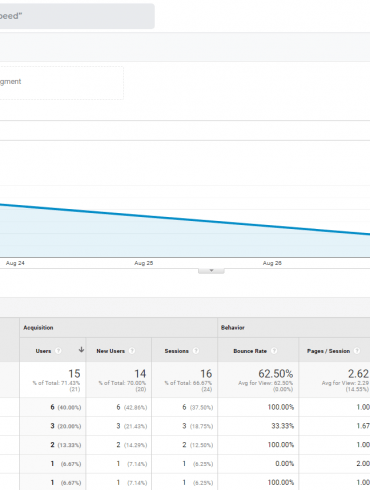This screenshot has height=490, width=370.
Task: Click the Behavior group header
Action: click(233, 328)
